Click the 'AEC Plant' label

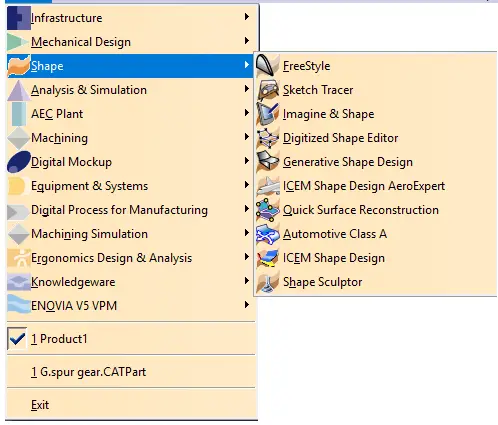coord(57,114)
